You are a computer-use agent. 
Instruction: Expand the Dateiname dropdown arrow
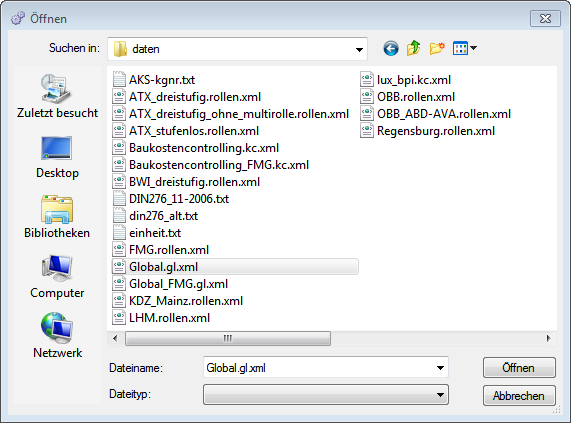440,368
